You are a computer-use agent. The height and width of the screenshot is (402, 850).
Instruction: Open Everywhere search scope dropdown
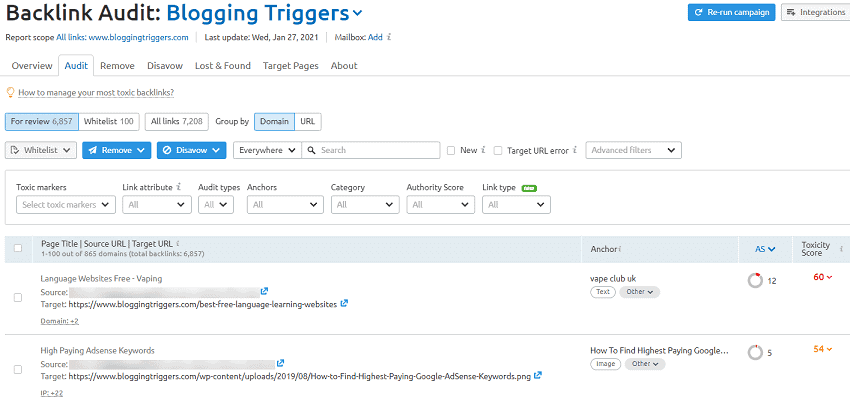coord(267,150)
